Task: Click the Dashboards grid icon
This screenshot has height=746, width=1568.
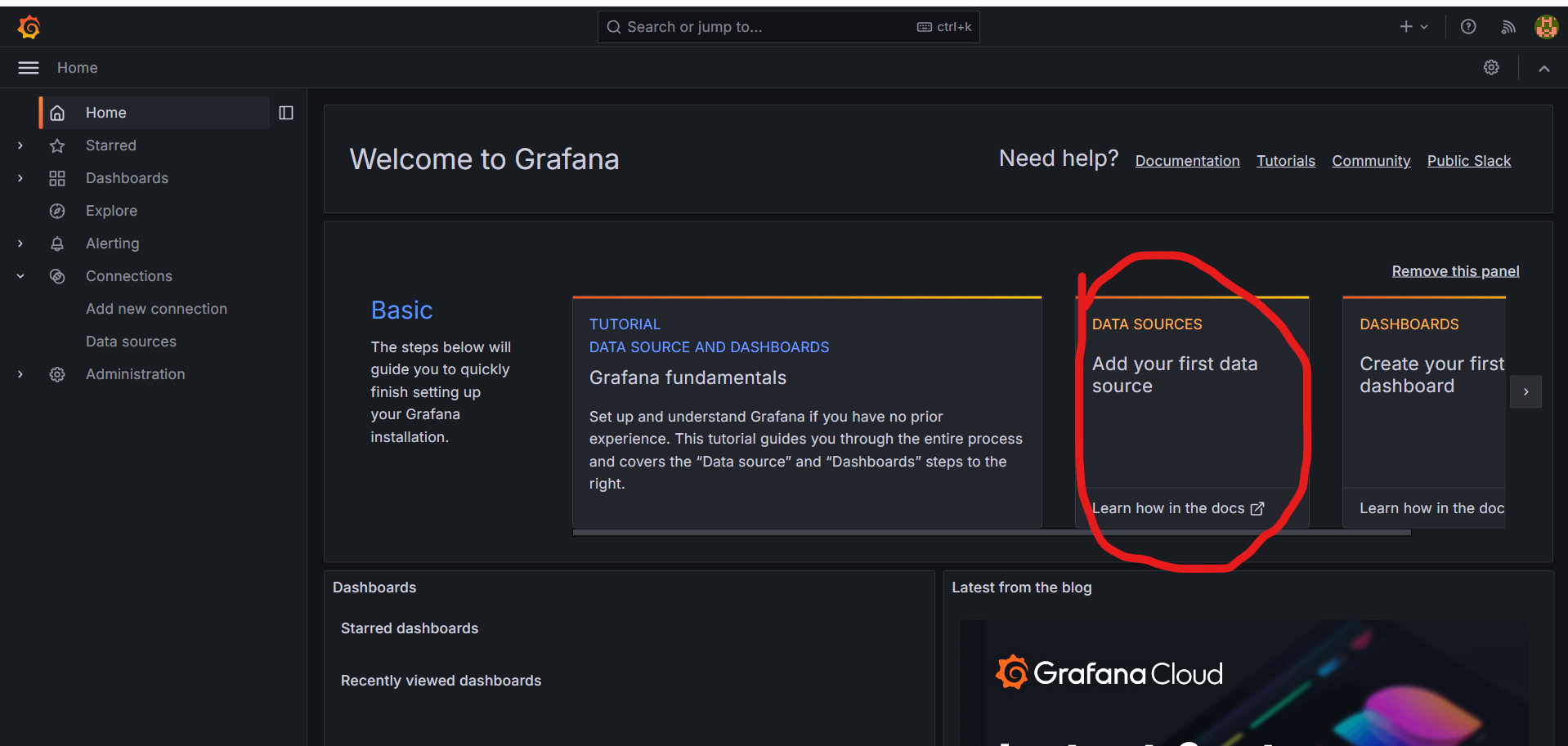Action: pos(57,178)
